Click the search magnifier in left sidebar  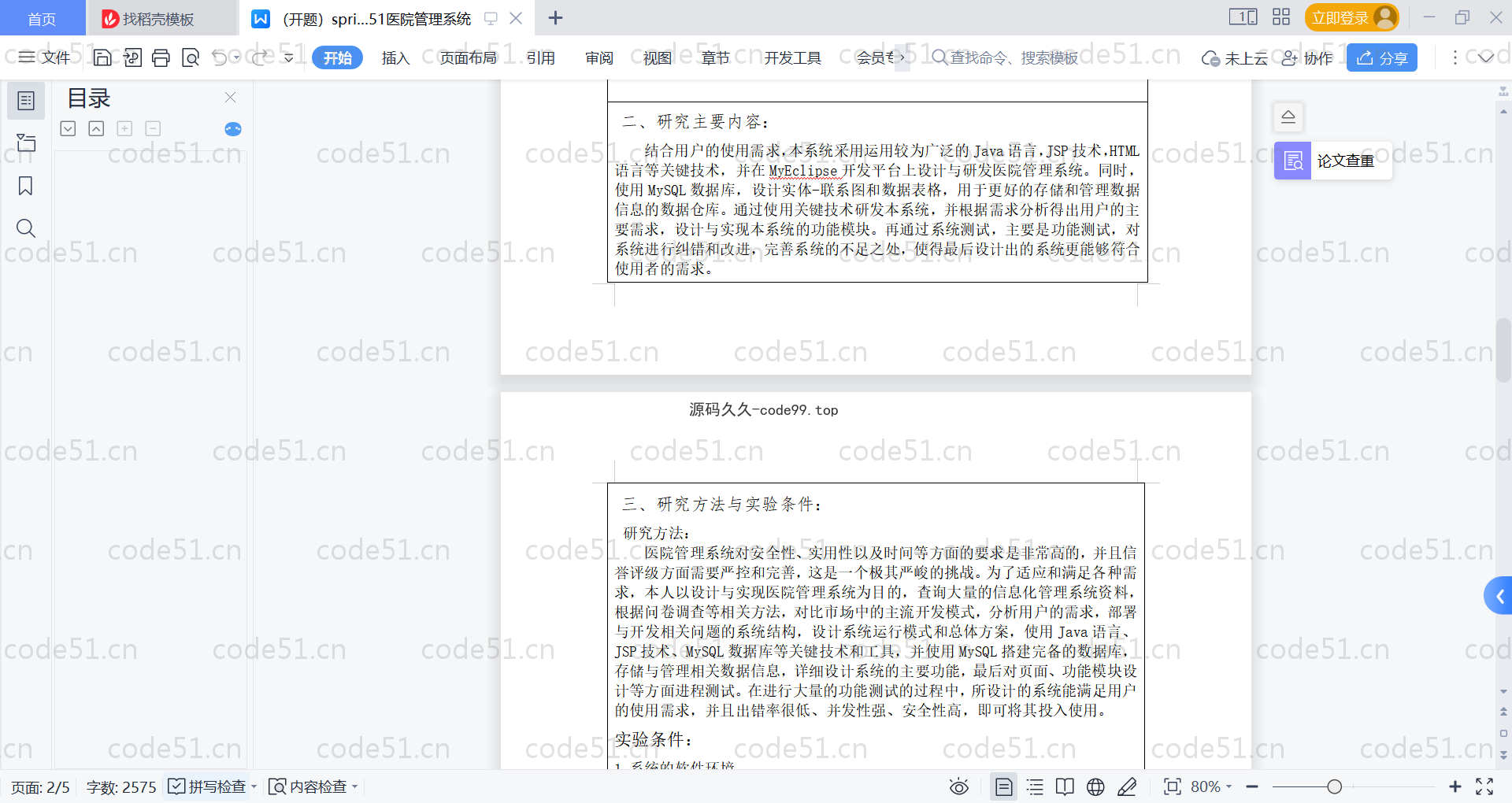(x=25, y=228)
